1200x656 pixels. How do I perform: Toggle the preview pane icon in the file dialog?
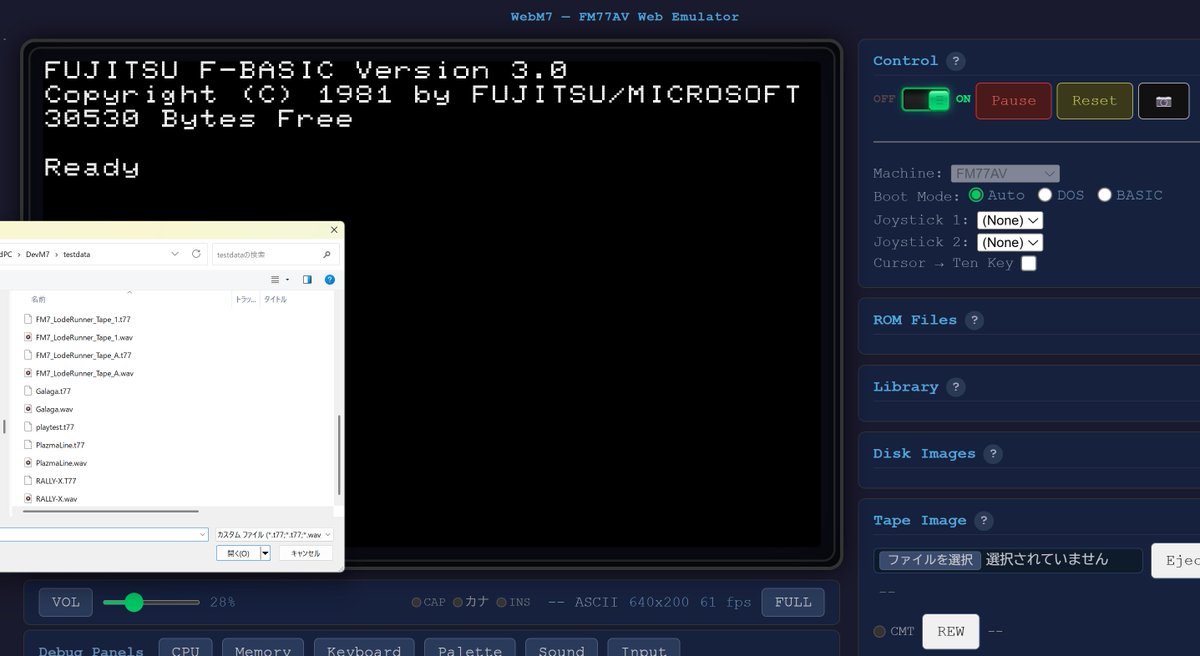click(x=307, y=280)
